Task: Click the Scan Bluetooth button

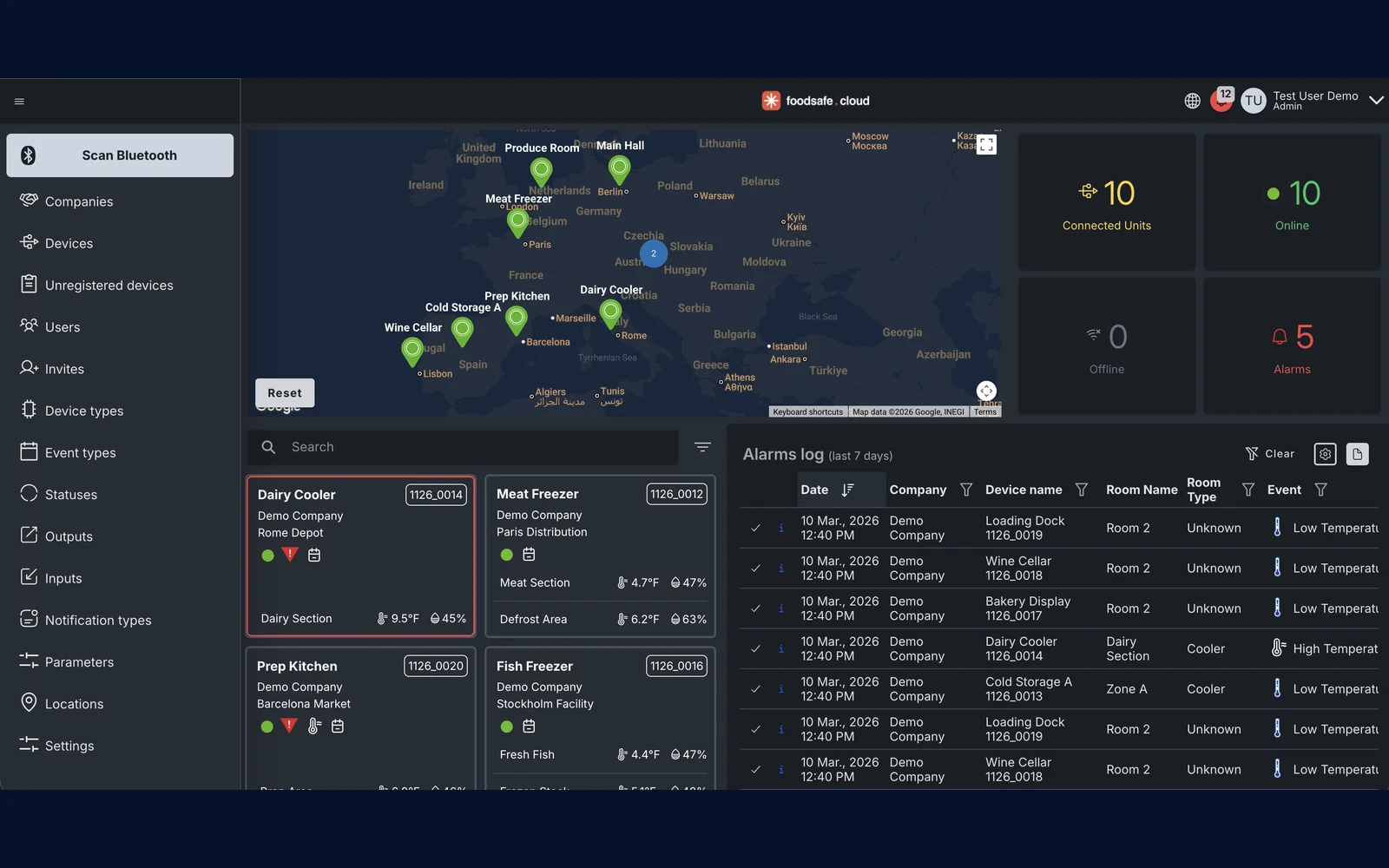Action: pos(120,155)
